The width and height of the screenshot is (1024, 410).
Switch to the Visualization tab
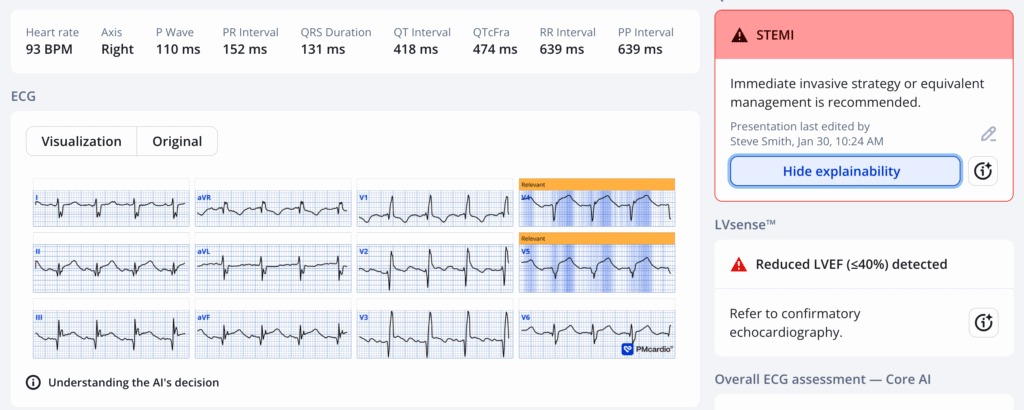pyautogui.click(x=81, y=142)
